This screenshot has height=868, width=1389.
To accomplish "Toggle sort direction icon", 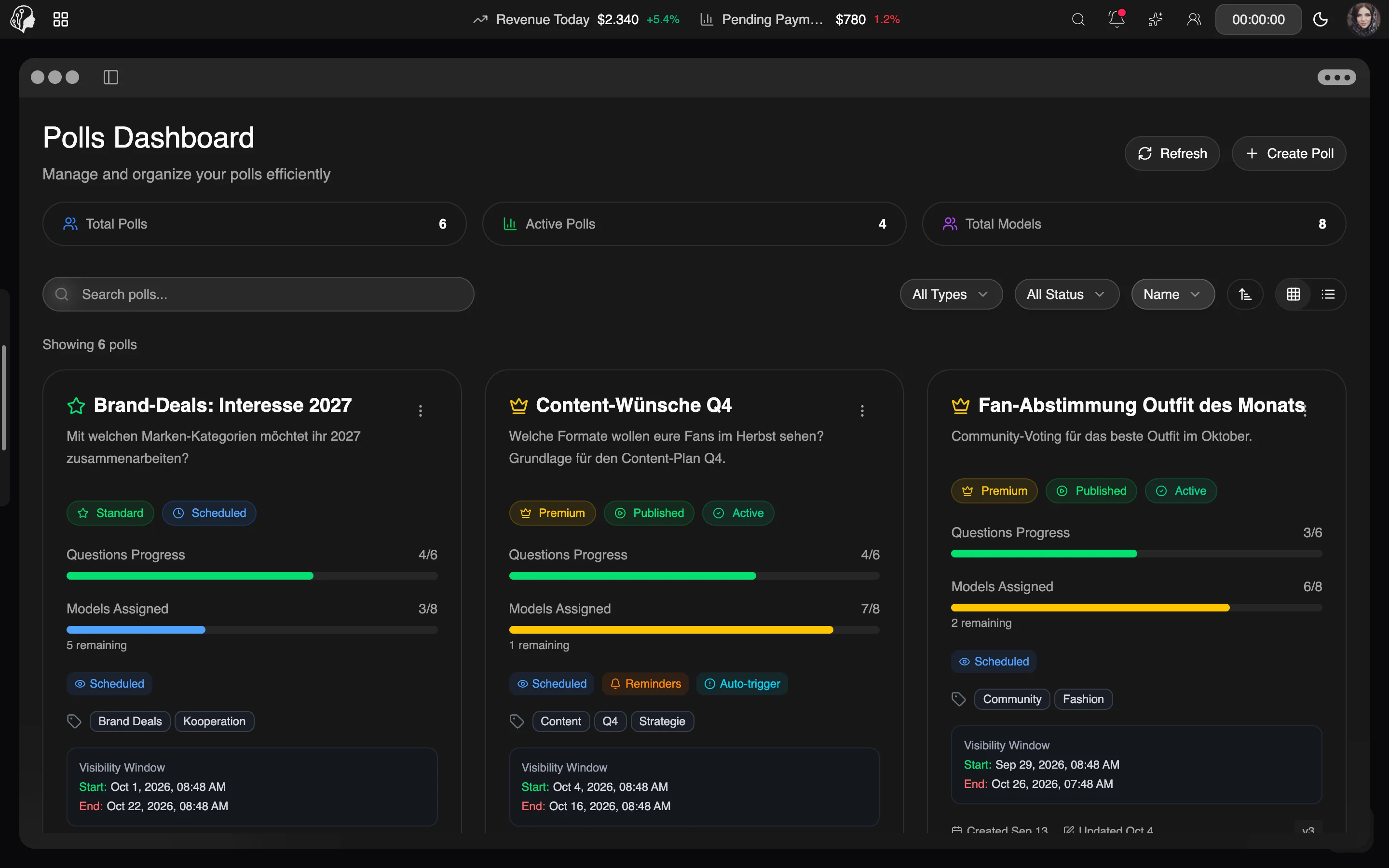I will 1245,295.
